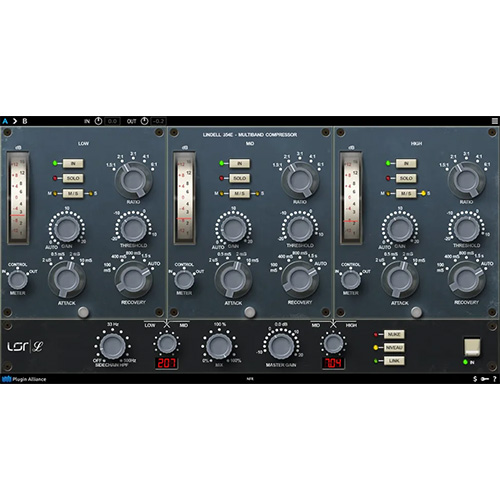This screenshot has height=500, width=500.
Task: Click the LOW band THRESHOLD knob
Action: pyautogui.click(x=133, y=229)
